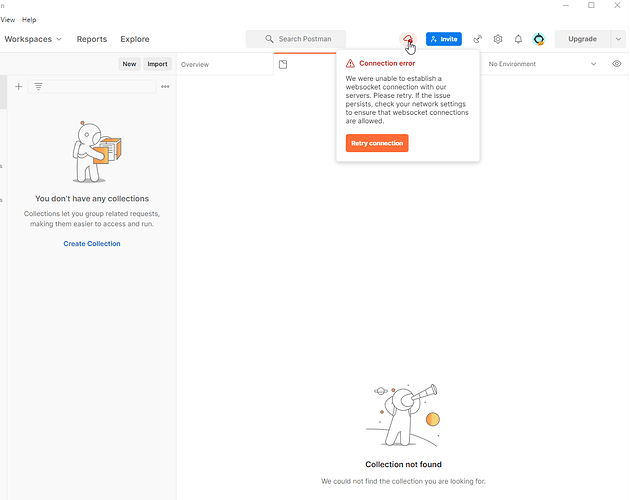Go to Explore
Screen dimensions: 630x500
(x=135, y=39)
